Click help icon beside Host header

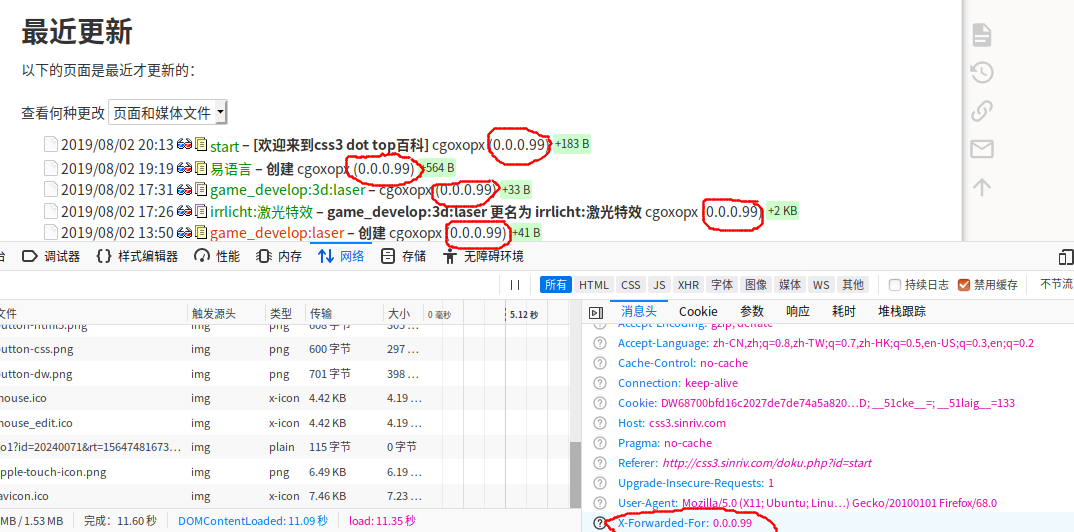click(x=600, y=423)
